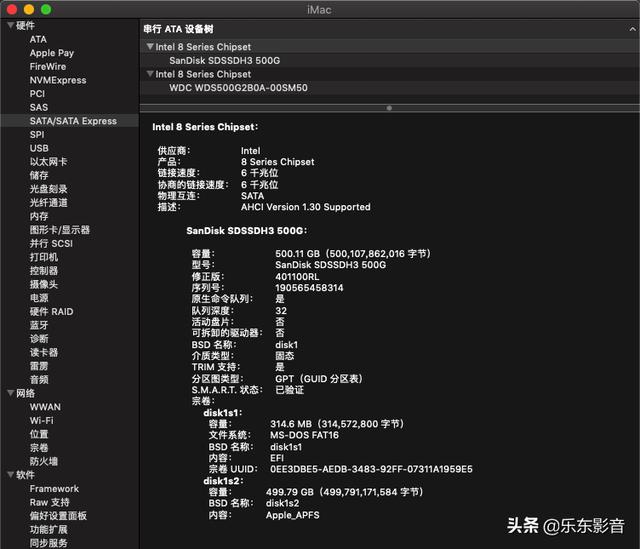640x549 pixels.
Task: Collapse the first Intel 8 Series Chipset row
Action: pos(150,47)
